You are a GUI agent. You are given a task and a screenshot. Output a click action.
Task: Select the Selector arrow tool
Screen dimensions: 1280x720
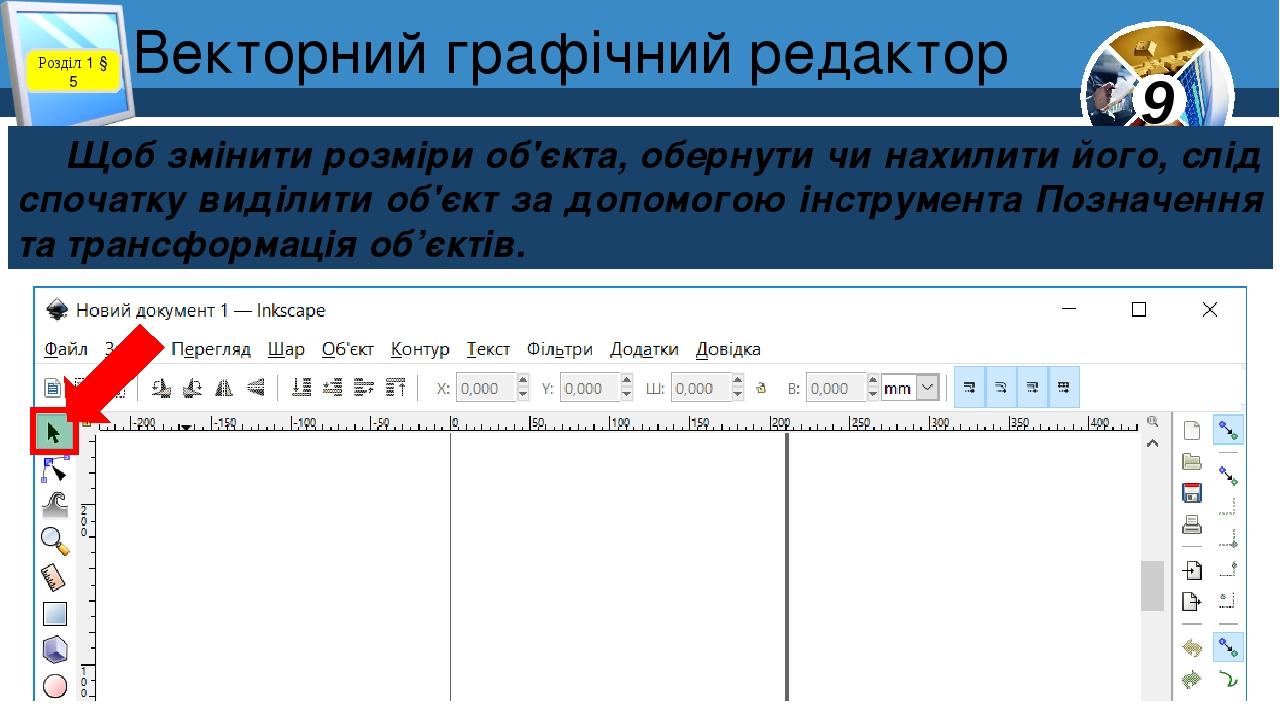[x=55, y=432]
